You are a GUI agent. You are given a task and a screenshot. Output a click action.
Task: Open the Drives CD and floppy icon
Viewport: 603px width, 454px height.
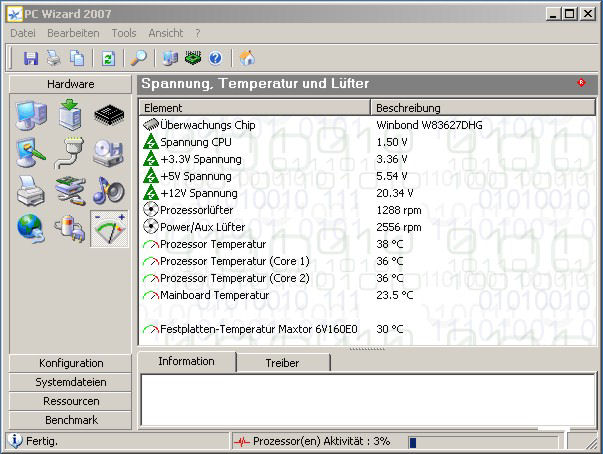109,153
